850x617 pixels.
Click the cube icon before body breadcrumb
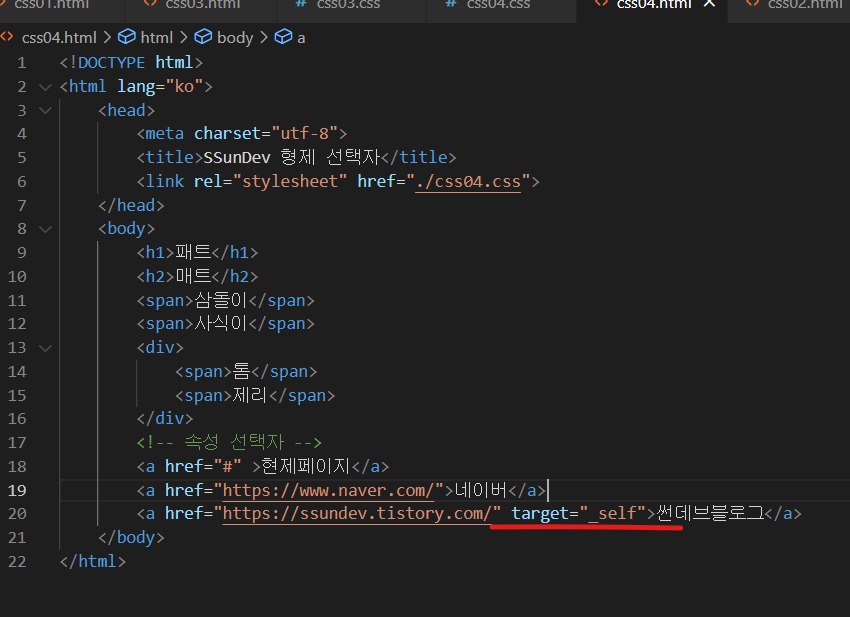203,37
